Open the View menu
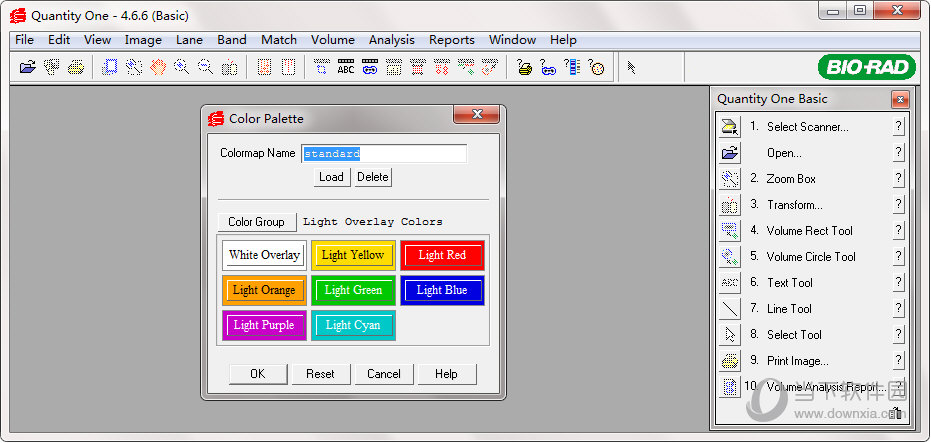The image size is (931, 443). pyautogui.click(x=97, y=40)
